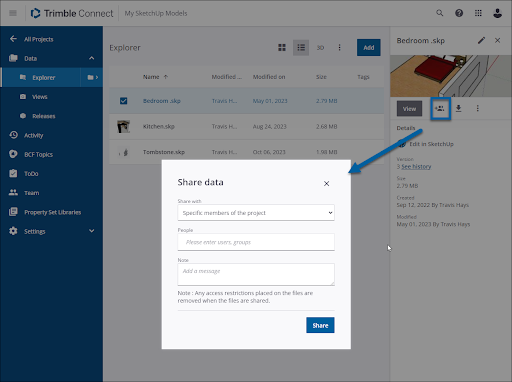Edit file name with pencil icon
The image size is (512, 382).
(481, 40)
